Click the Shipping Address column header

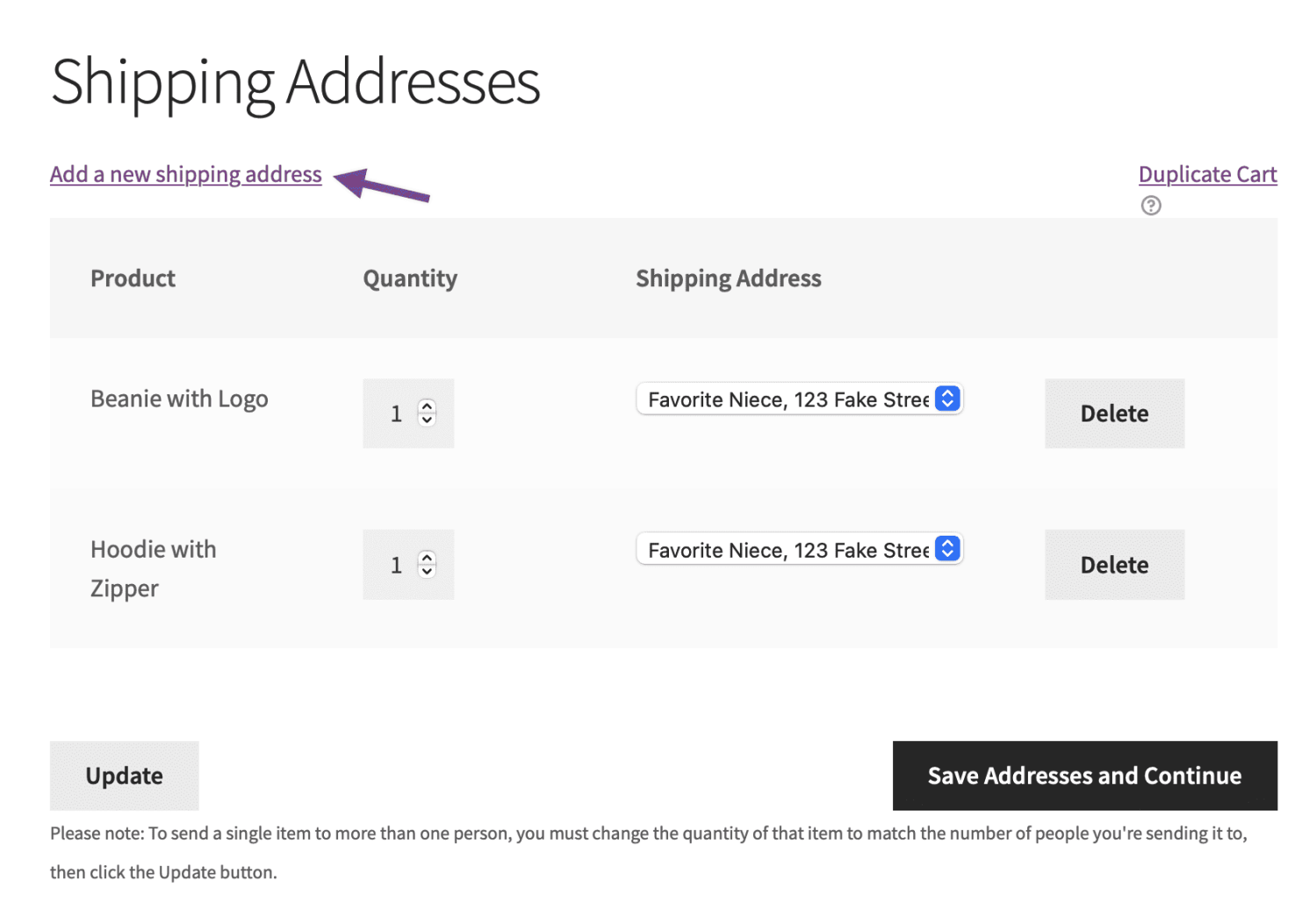[x=728, y=278]
